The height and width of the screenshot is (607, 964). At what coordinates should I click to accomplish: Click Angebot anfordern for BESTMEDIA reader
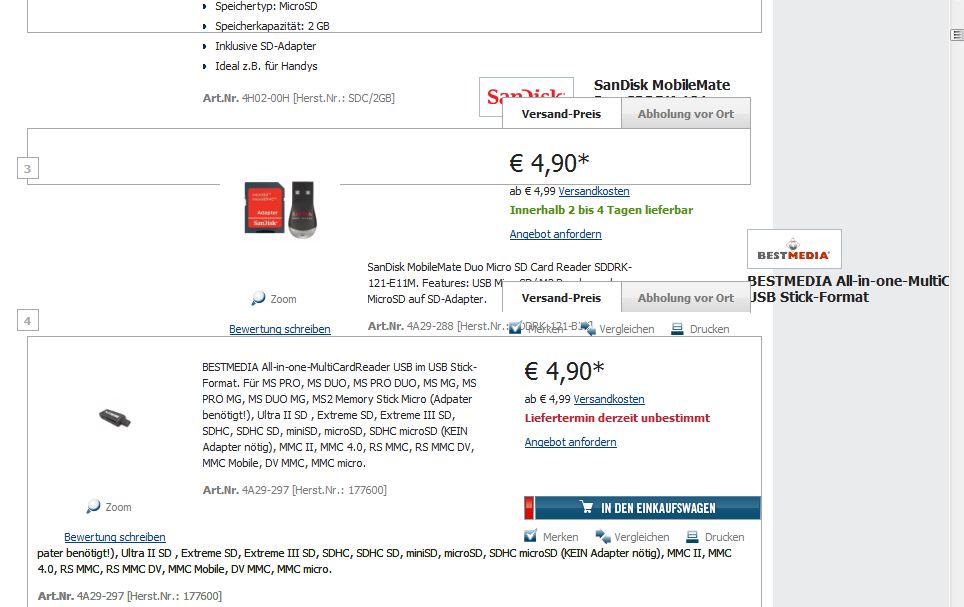(571, 442)
